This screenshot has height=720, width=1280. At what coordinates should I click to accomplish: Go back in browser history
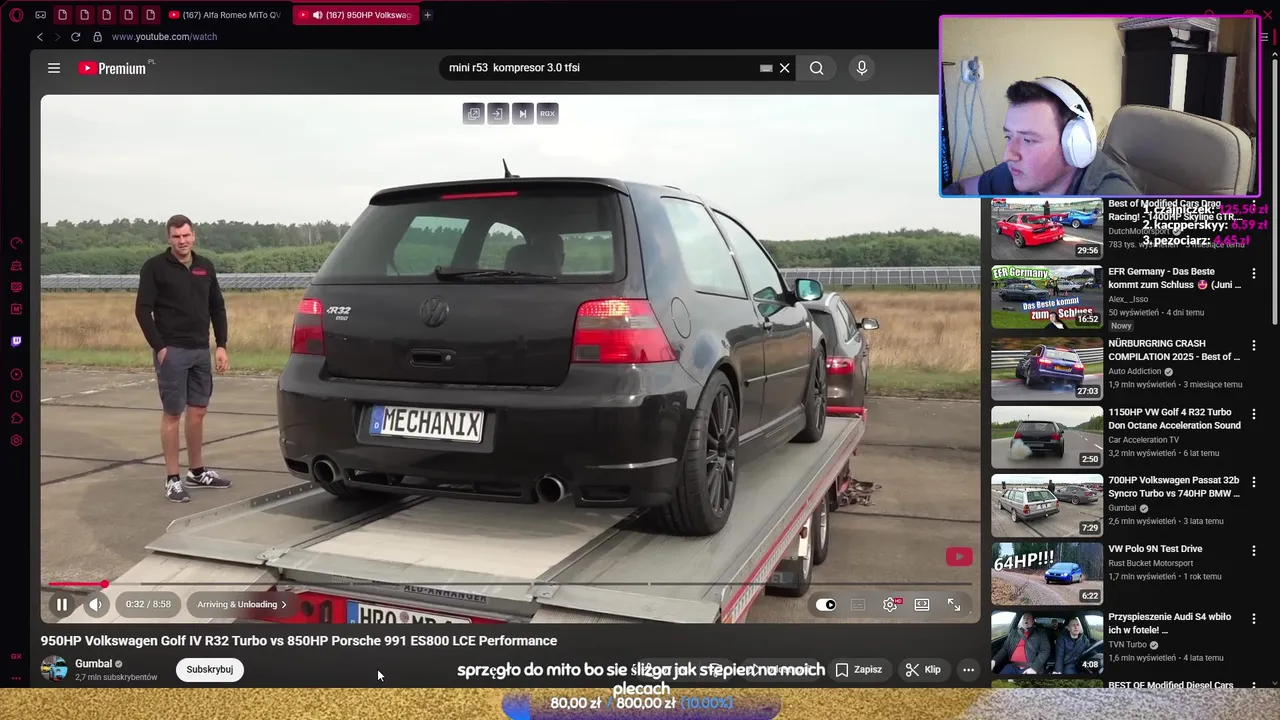(x=40, y=37)
